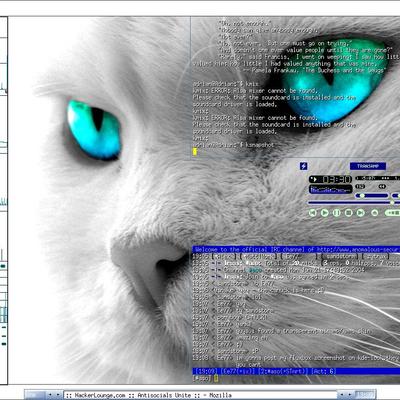Click the right arrow beside taskbar workspace label

click(58, 395)
